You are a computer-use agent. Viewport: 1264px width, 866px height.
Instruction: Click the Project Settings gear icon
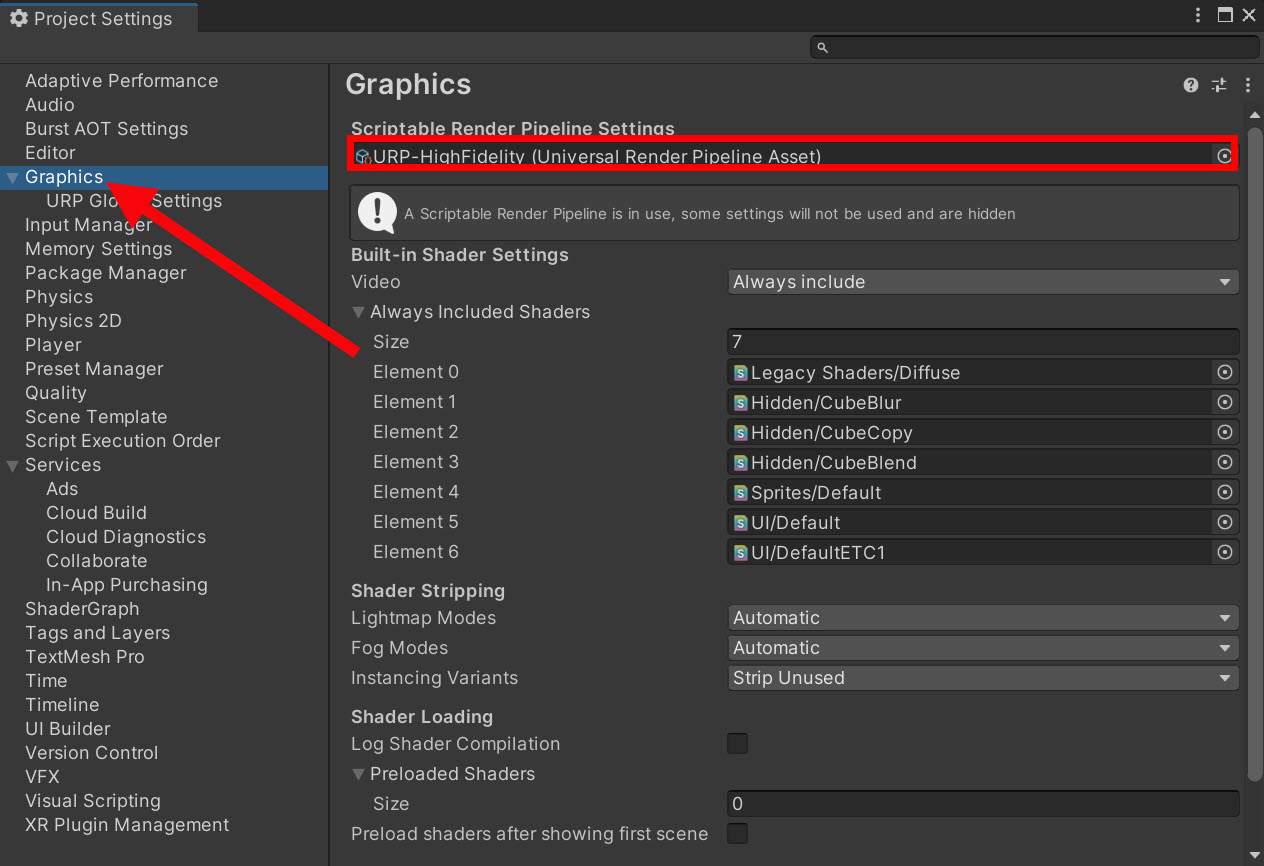[18, 18]
